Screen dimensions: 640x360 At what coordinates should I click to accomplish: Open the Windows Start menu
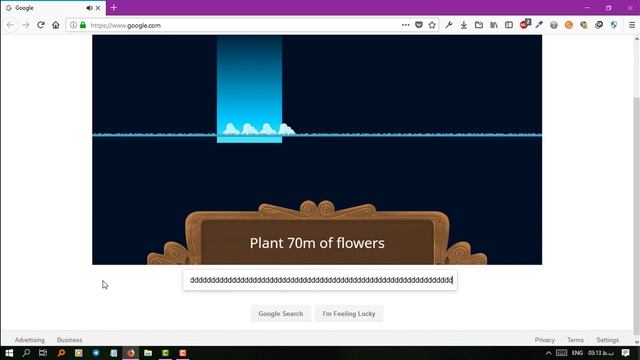click(9, 353)
